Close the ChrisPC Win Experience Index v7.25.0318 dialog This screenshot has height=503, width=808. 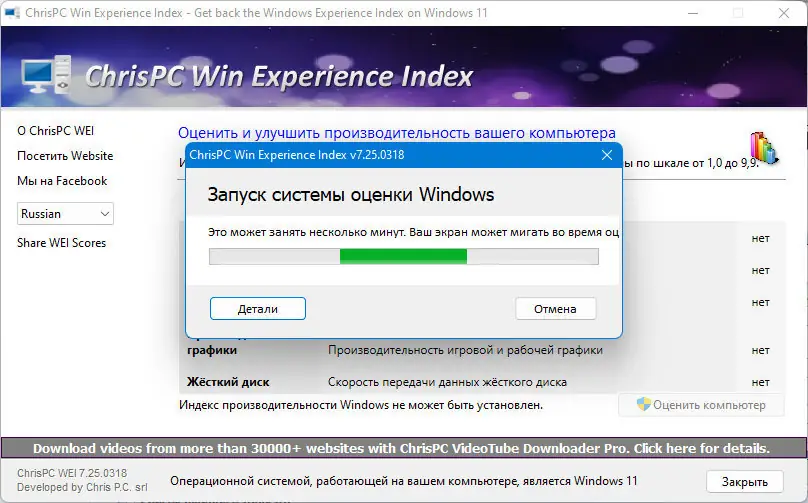607,155
